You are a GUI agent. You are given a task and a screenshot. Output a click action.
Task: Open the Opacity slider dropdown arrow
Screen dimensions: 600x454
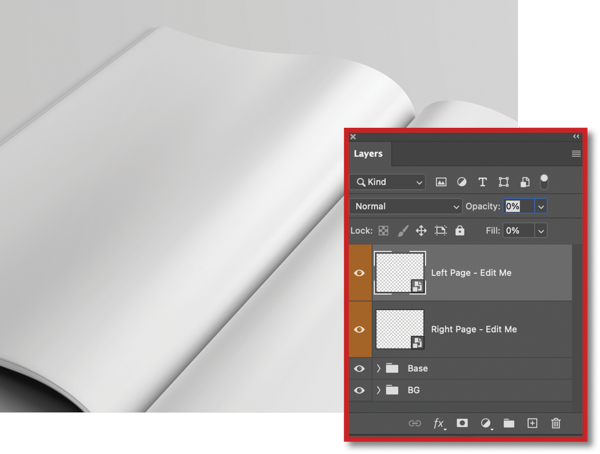pyautogui.click(x=541, y=207)
